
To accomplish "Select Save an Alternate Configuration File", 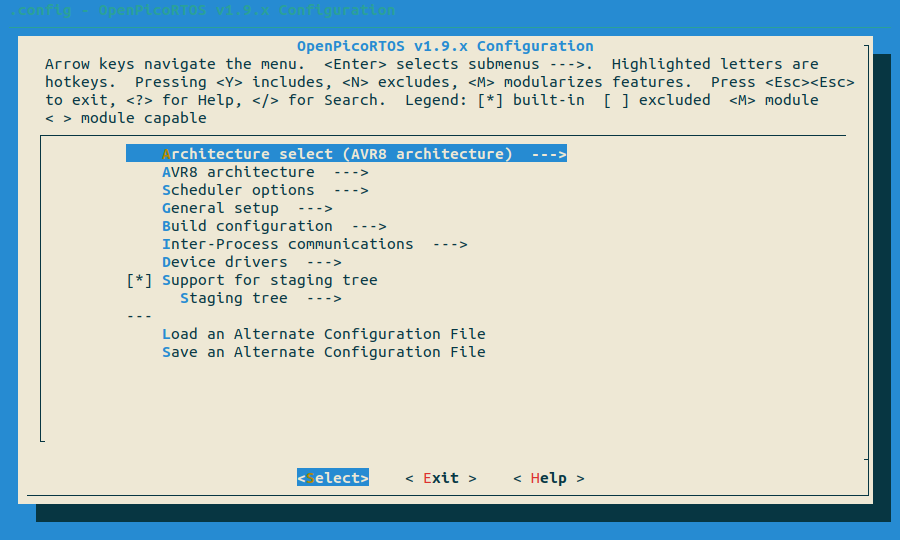I will click(324, 352).
